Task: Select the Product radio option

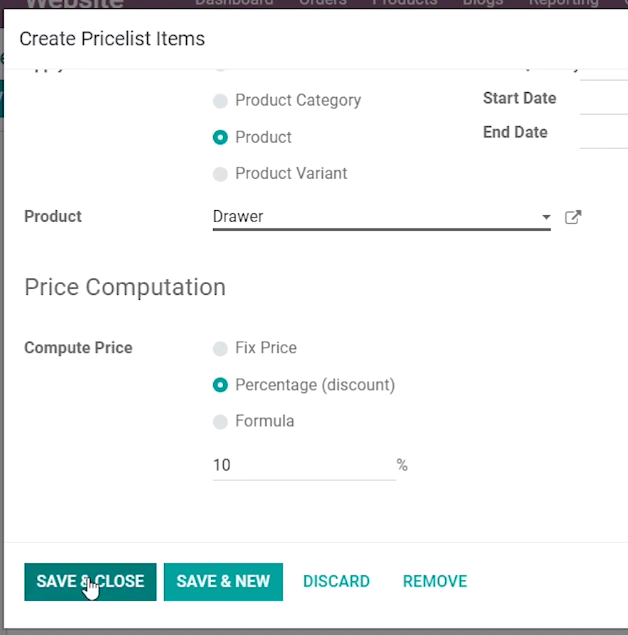Action: pyautogui.click(x=220, y=138)
